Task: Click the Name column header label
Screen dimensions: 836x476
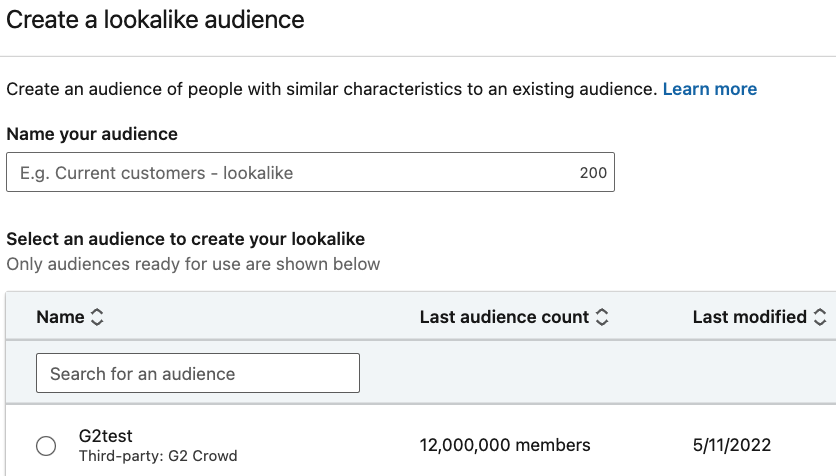Action: pyautogui.click(x=60, y=317)
